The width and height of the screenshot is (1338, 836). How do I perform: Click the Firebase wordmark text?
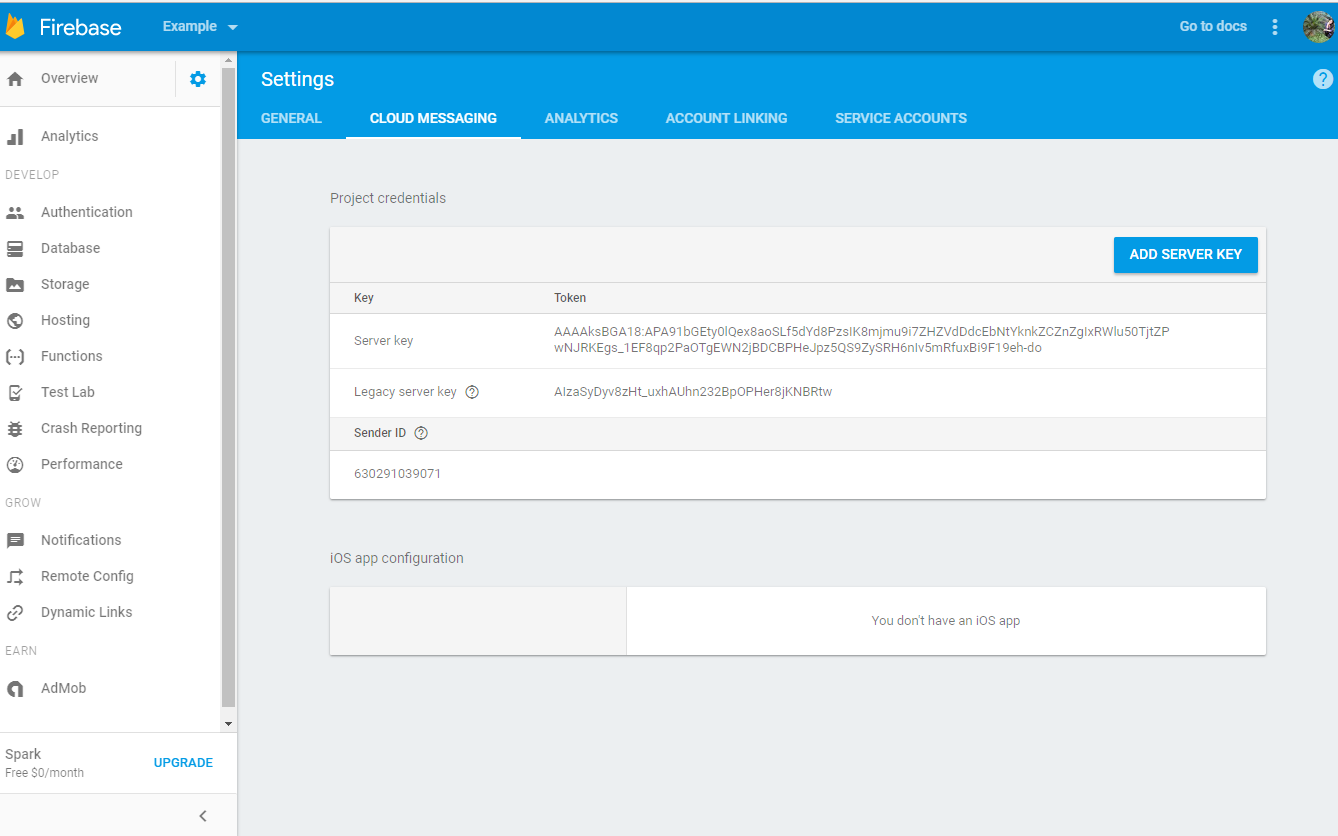tap(80, 28)
